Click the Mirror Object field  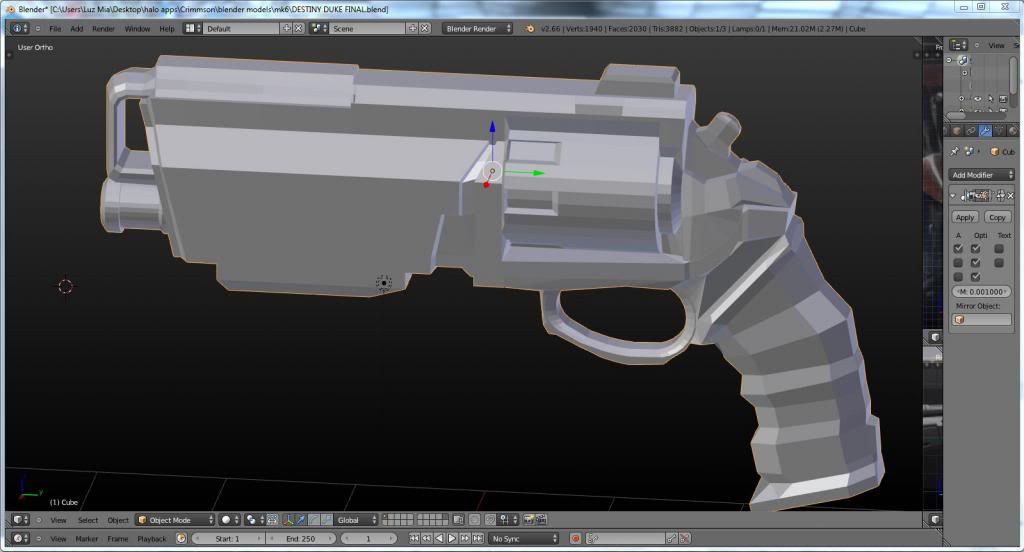click(982, 319)
